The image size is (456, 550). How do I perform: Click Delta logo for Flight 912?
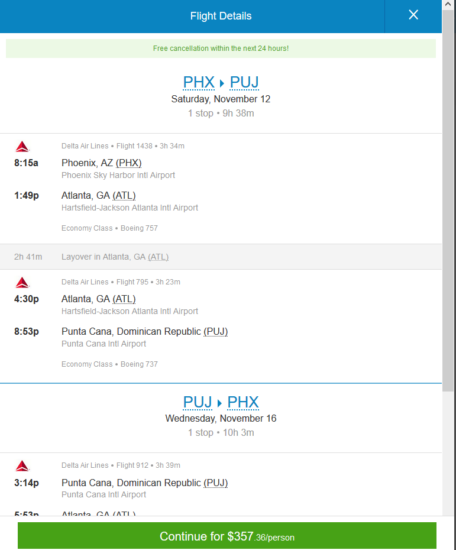[22, 466]
